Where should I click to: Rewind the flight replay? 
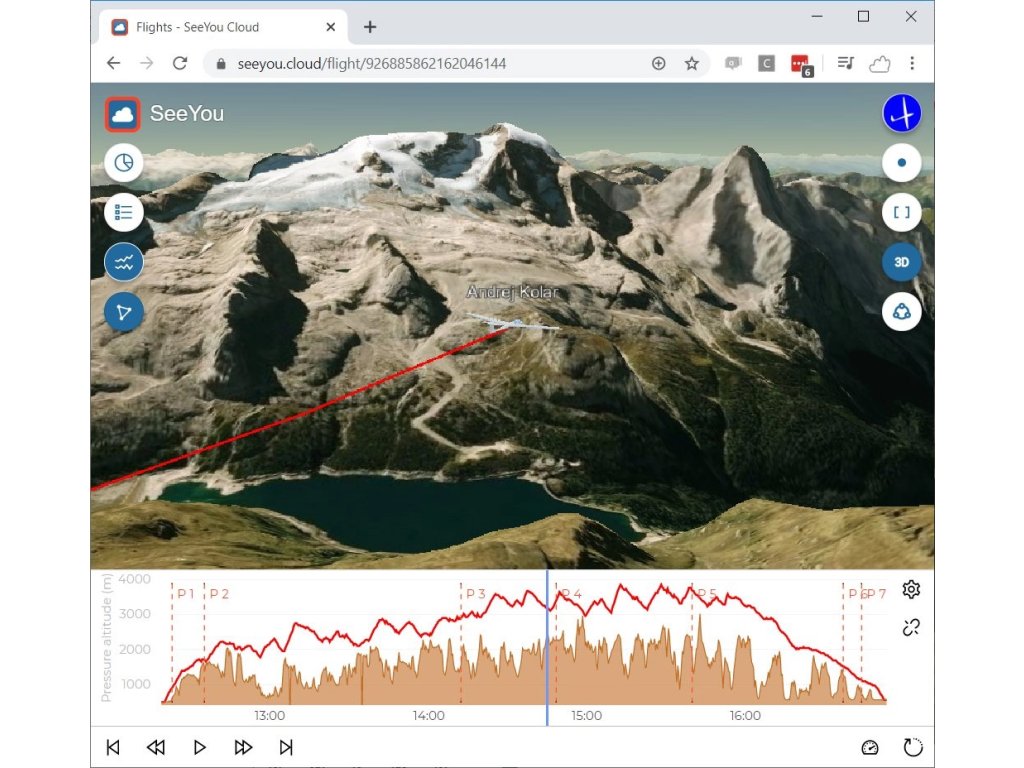pyautogui.click(x=156, y=747)
